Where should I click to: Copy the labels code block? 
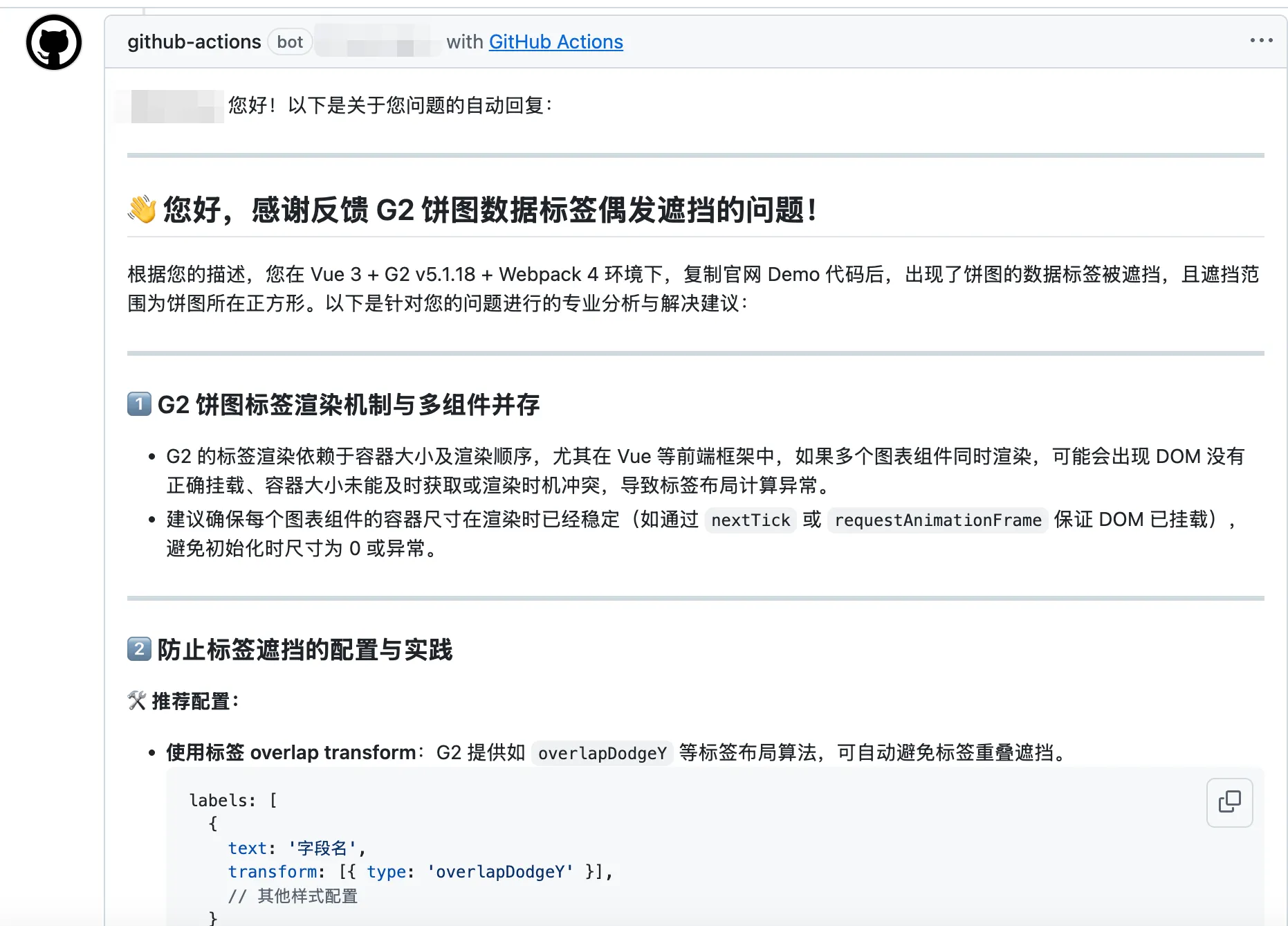(1229, 802)
